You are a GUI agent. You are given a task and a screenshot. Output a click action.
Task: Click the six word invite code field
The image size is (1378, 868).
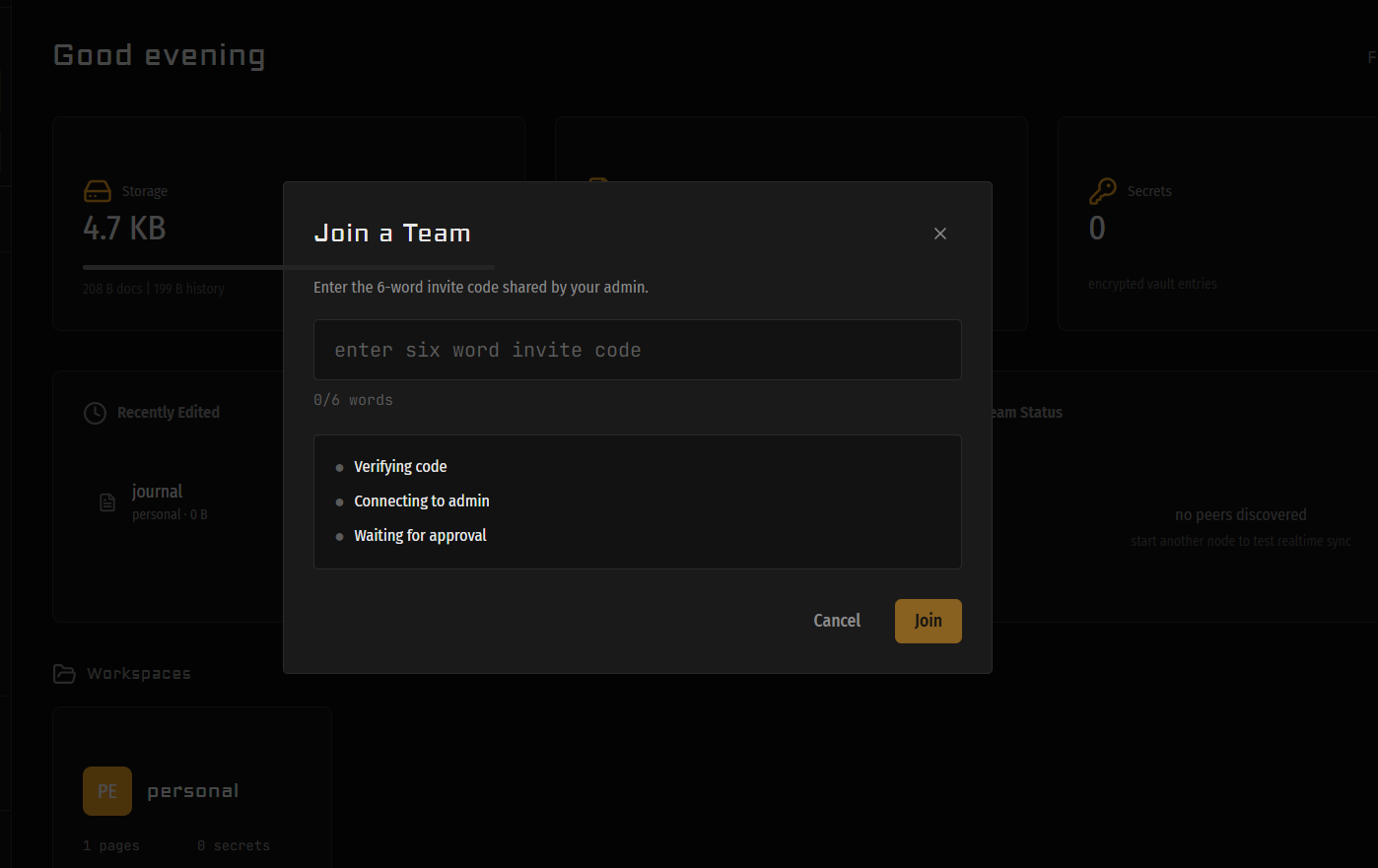pos(637,349)
